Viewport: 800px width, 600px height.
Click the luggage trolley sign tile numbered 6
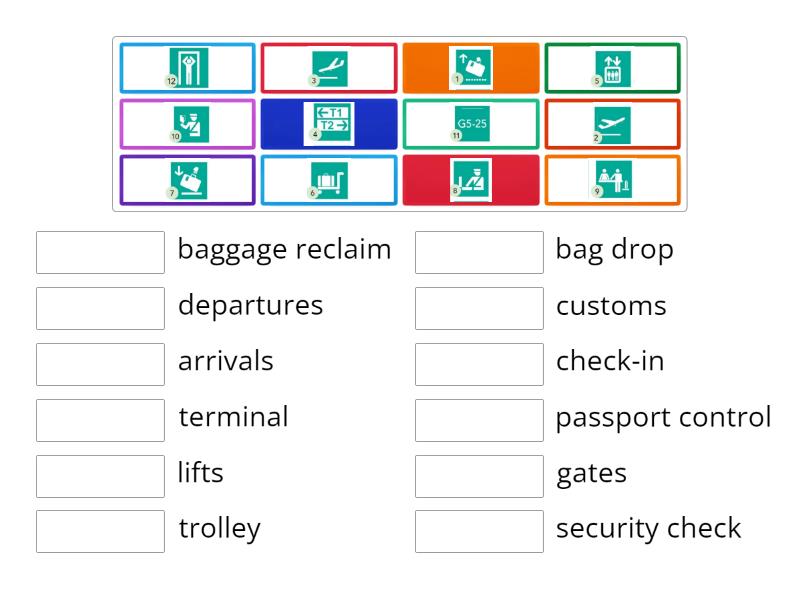tap(328, 181)
